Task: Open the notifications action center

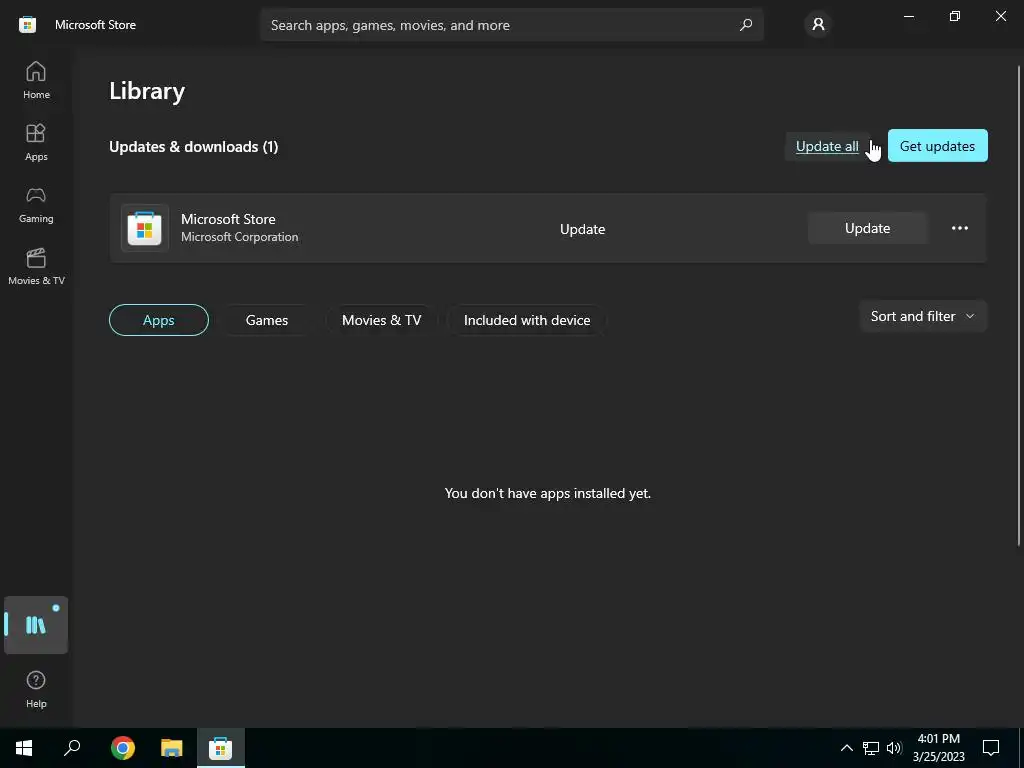Action: (x=991, y=748)
